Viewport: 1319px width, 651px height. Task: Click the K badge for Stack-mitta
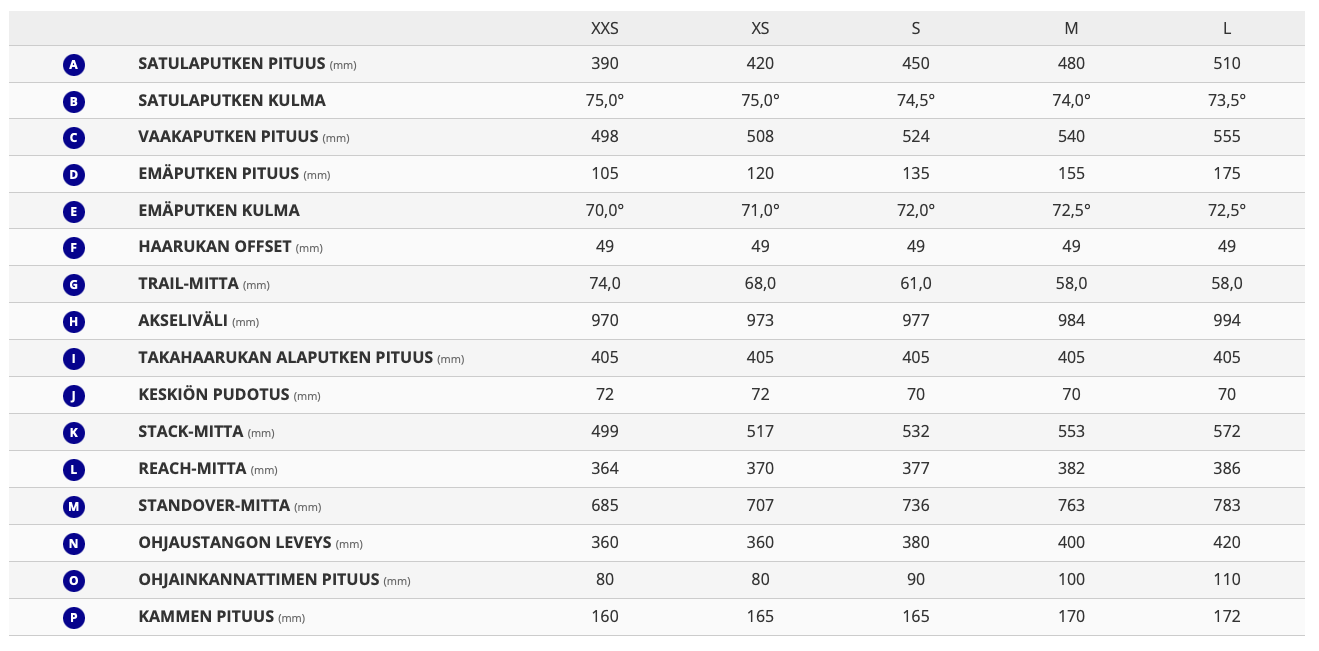coord(73,433)
